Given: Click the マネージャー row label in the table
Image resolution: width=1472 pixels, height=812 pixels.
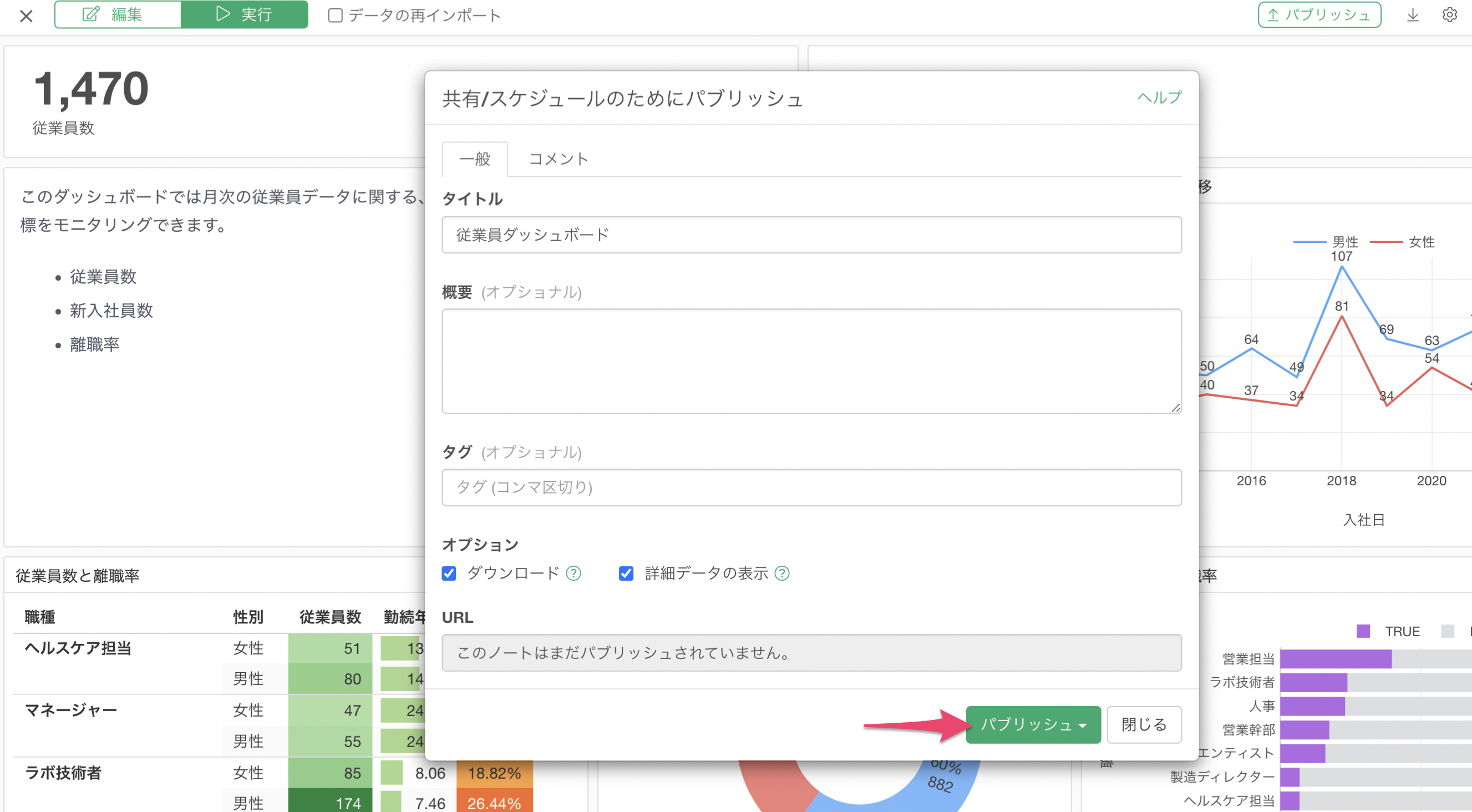Looking at the screenshot, I should 71,710.
